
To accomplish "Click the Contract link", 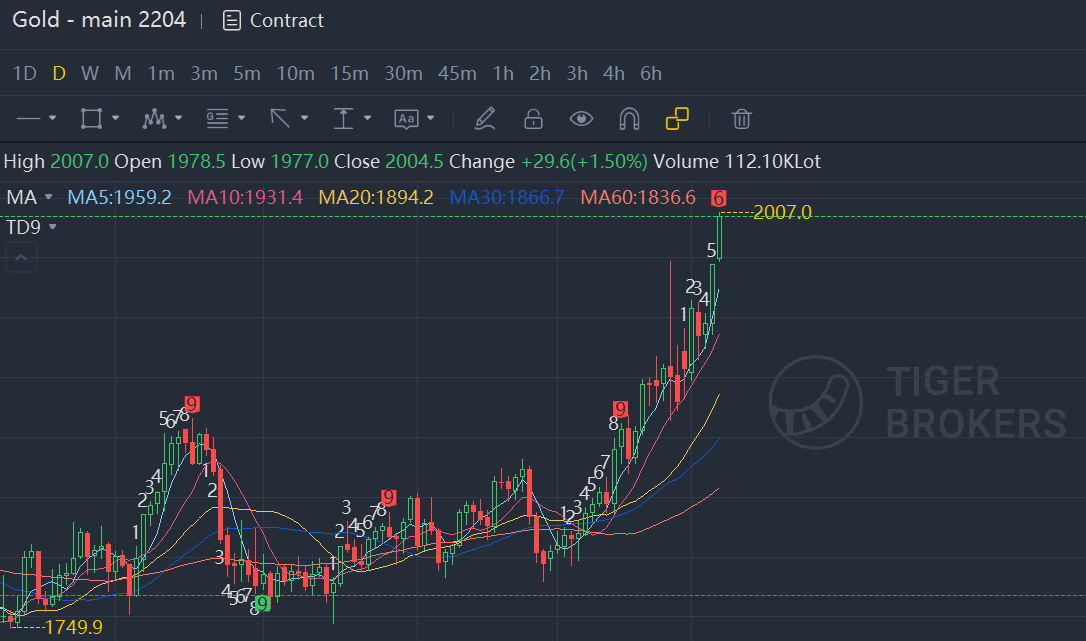I will click(286, 21).
